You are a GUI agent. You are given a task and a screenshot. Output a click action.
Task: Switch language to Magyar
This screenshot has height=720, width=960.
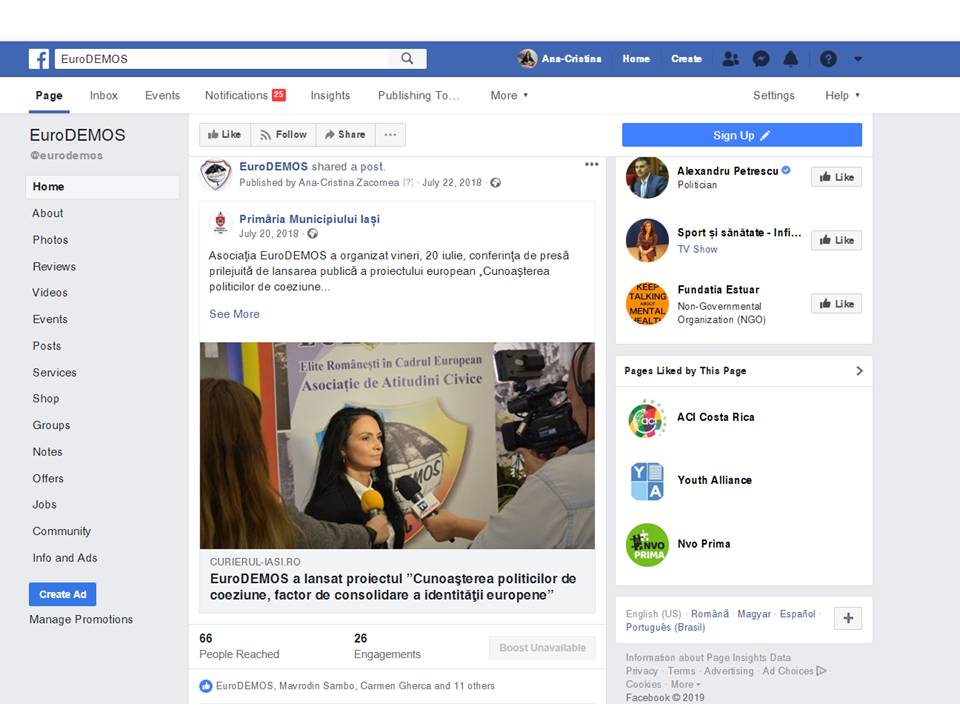pos(754,613)
